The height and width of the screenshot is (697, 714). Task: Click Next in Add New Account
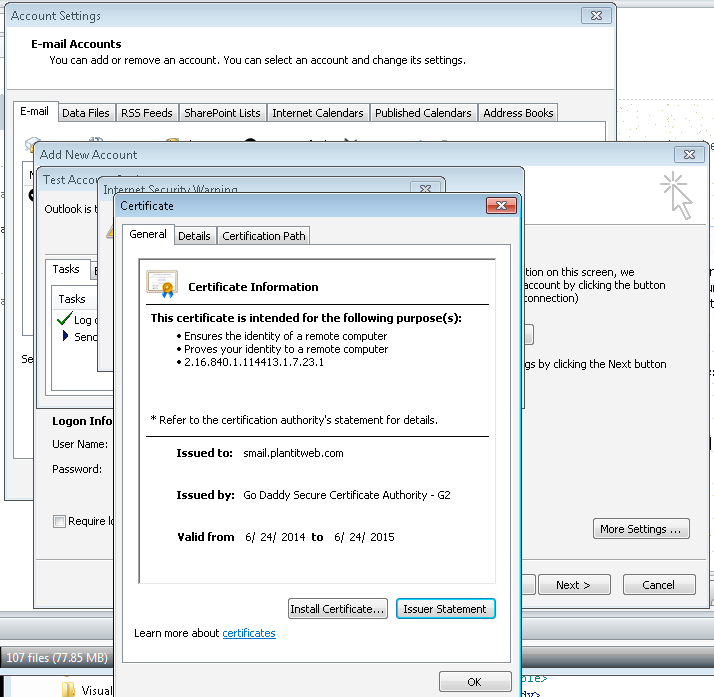click(574, 585)
